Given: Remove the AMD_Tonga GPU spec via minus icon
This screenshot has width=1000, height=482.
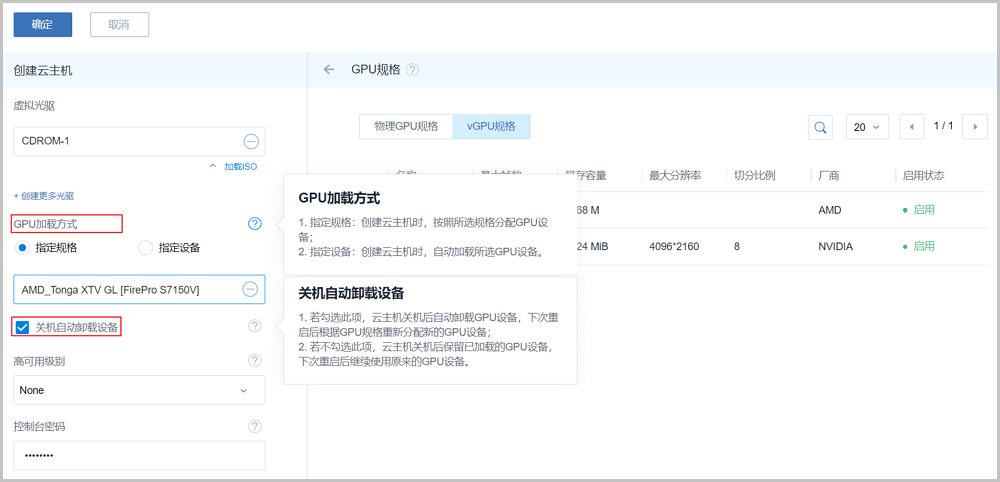Looking at the screenshot, I should click(251, 290).
